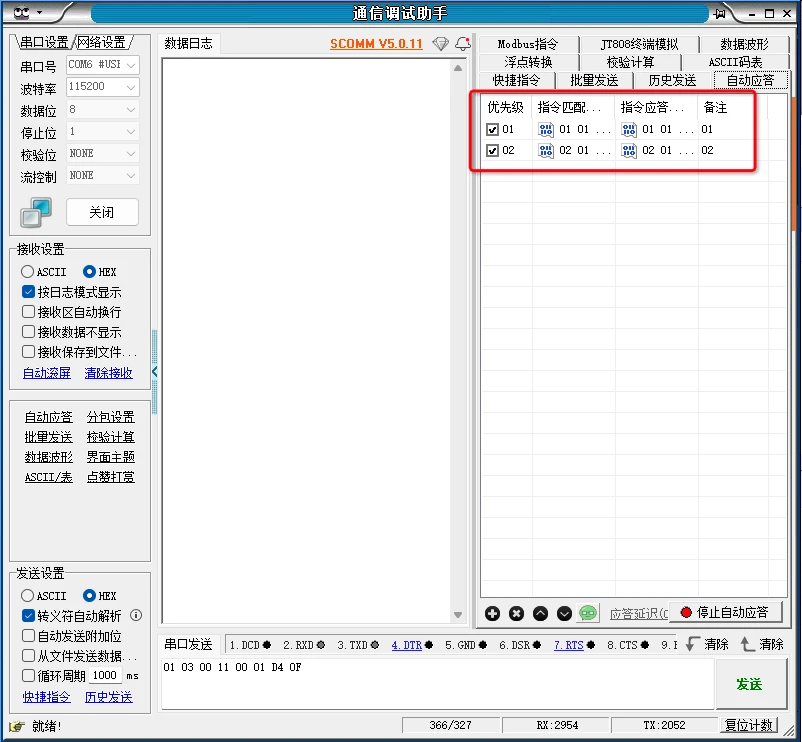Delete the selected rule using the X icon

pos(517,615)
